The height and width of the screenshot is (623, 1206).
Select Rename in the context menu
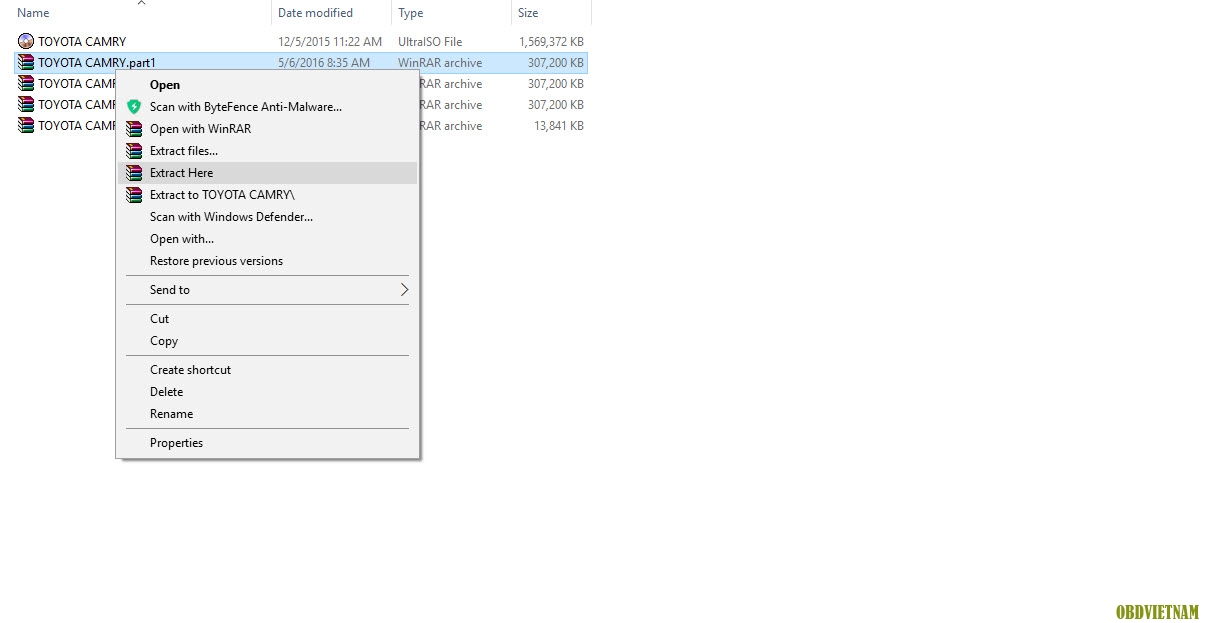point(267,414)
